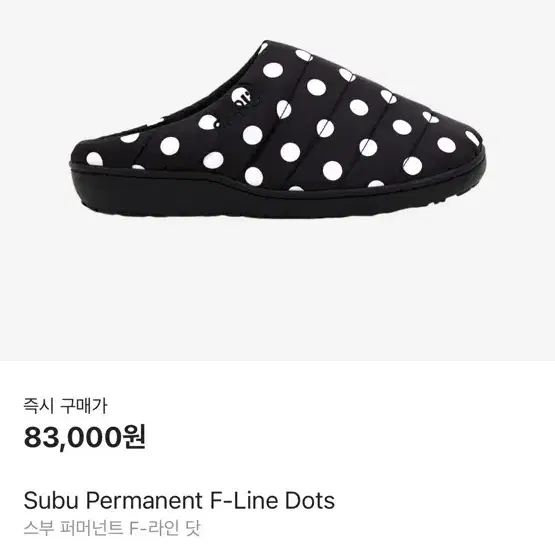Select the 즉시 구매가 label
The width and height of the screenshot is (555, 555).
click(65, 406)
